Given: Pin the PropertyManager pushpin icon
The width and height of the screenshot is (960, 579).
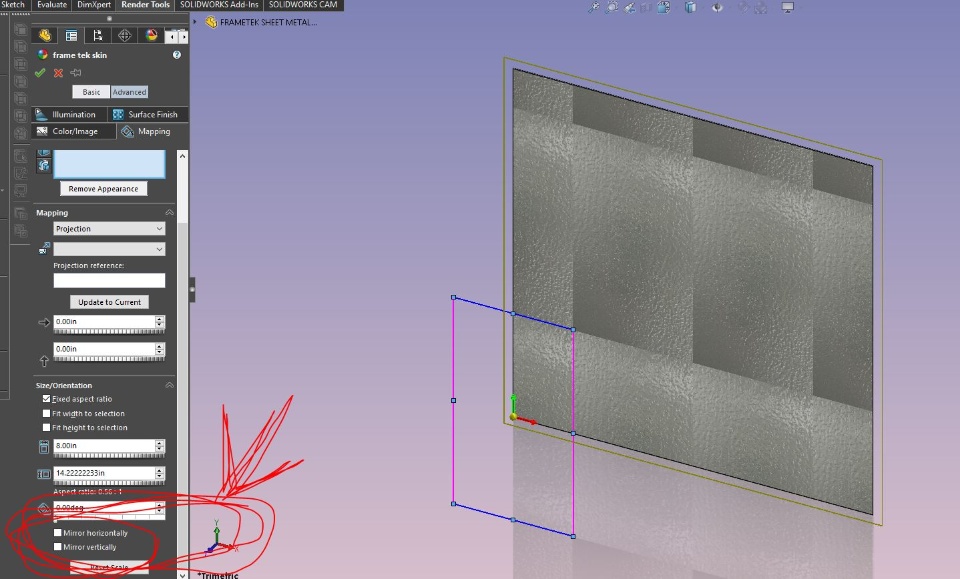Looking at the screenshot, I should [76, 73].
